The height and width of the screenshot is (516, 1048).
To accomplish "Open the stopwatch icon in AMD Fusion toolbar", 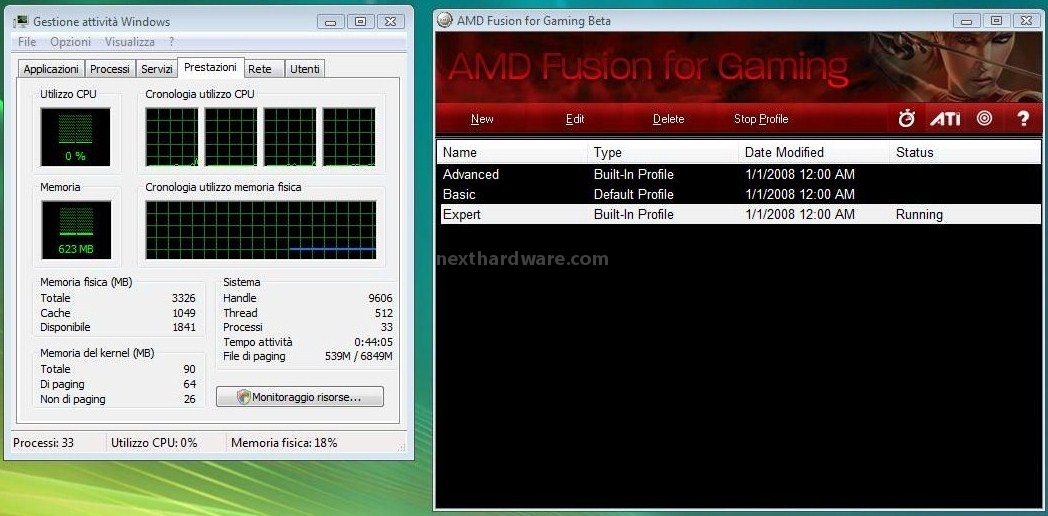I will [x=906, y=119].
